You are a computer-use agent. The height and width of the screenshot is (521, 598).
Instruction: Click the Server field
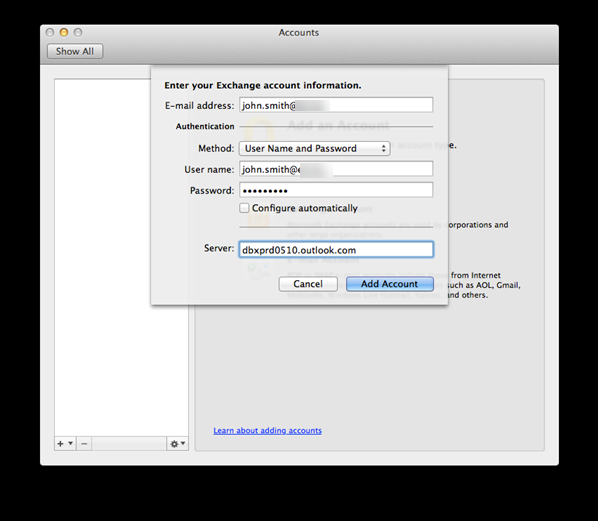point(336,249)
